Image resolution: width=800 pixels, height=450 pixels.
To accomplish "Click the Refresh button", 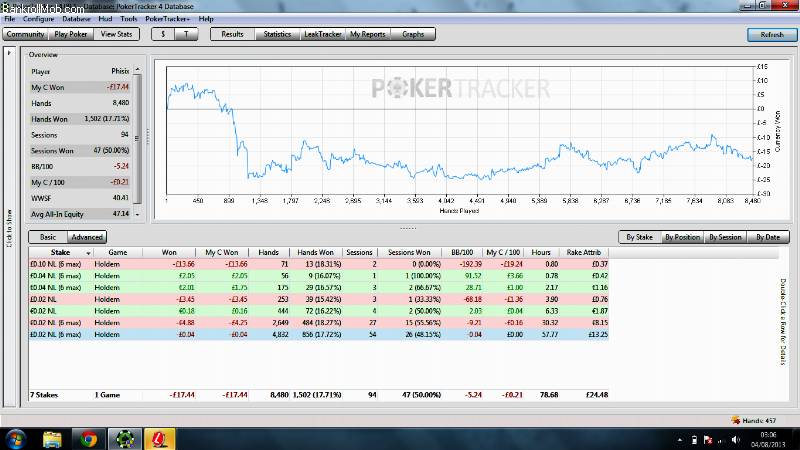I will click(771, 35).
